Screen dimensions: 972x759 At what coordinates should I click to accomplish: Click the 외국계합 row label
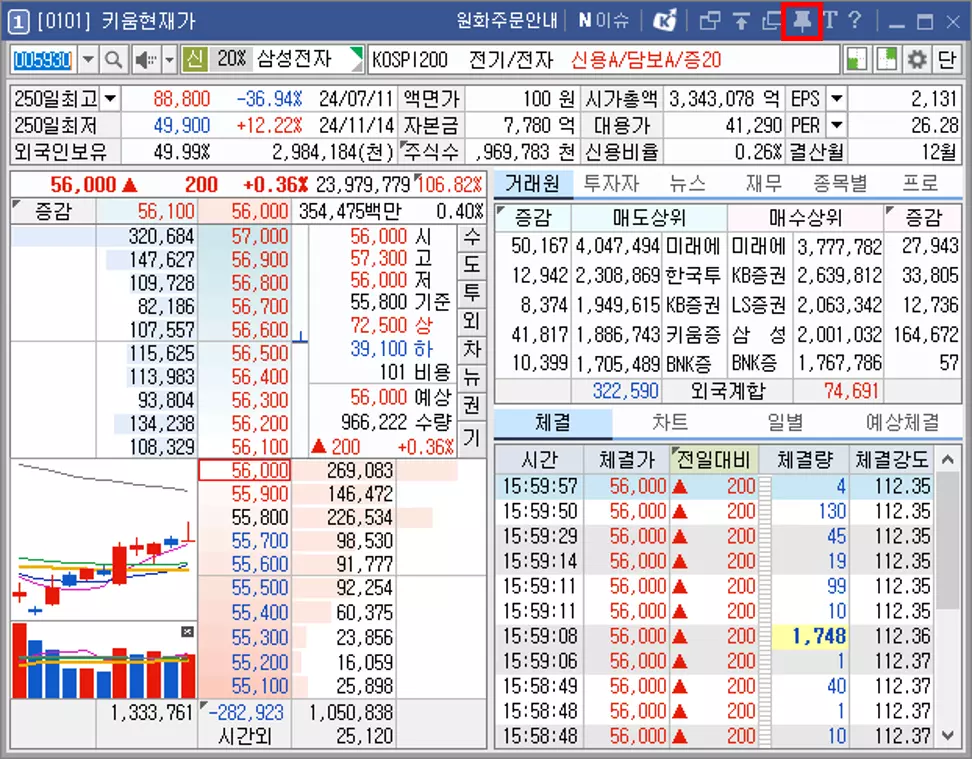point(728,391)
